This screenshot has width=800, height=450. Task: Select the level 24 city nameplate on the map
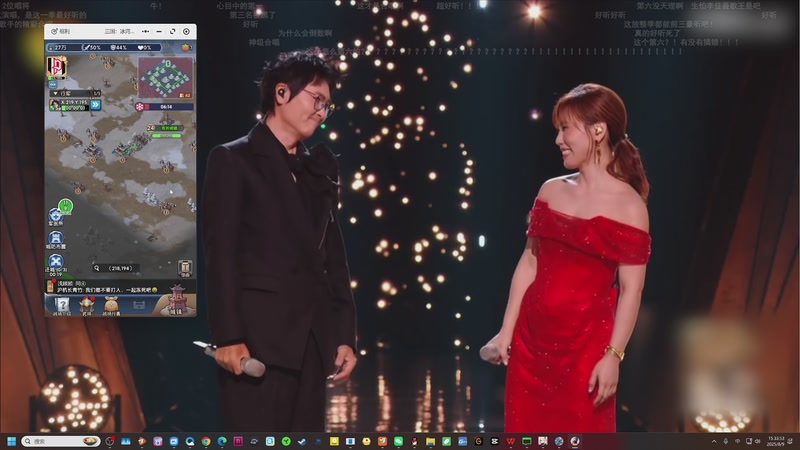pos(164,128)
